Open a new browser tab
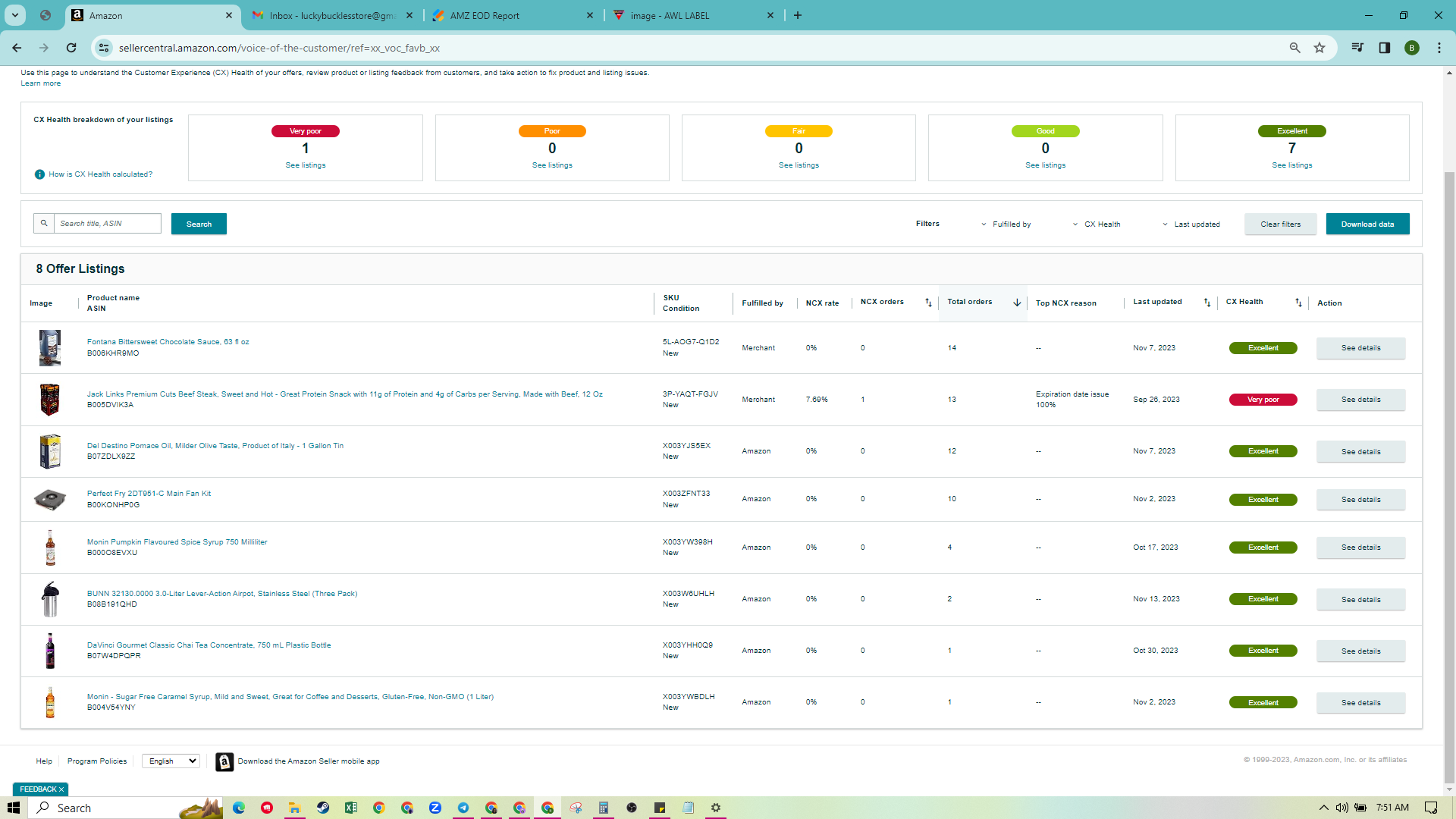 click(x=798, y=15)
